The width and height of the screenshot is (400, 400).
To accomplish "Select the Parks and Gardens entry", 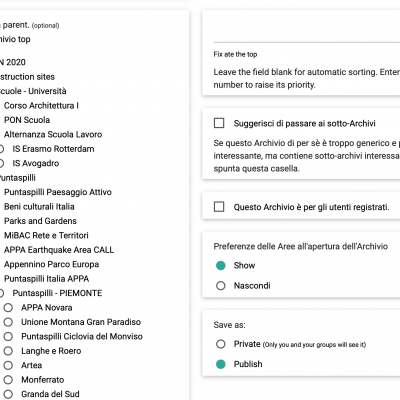I will 40,221.
